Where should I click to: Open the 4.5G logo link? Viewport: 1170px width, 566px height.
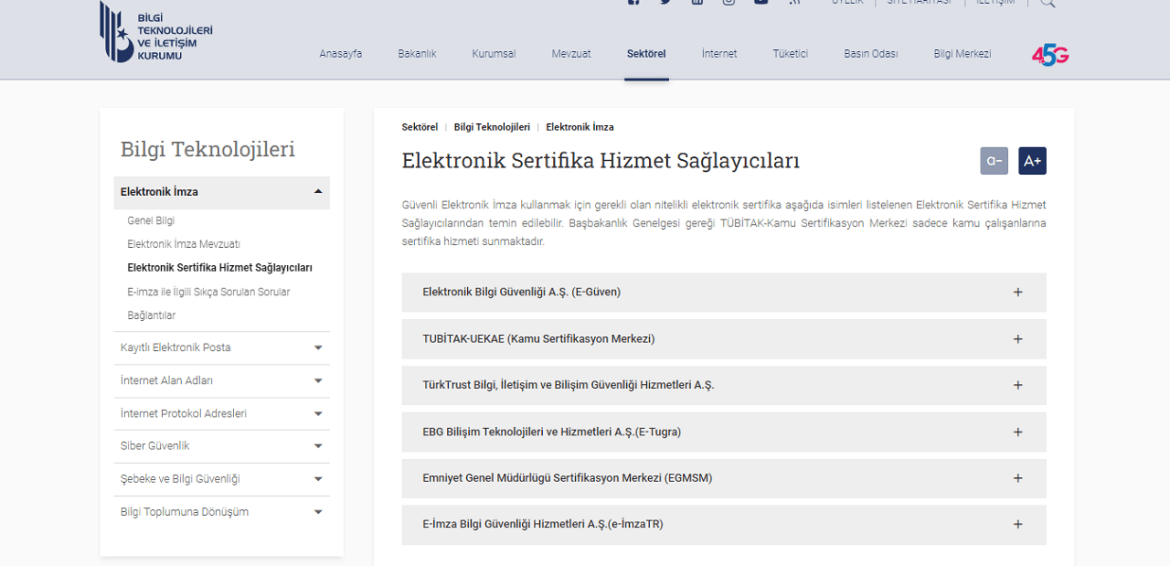pos(1050,55)
